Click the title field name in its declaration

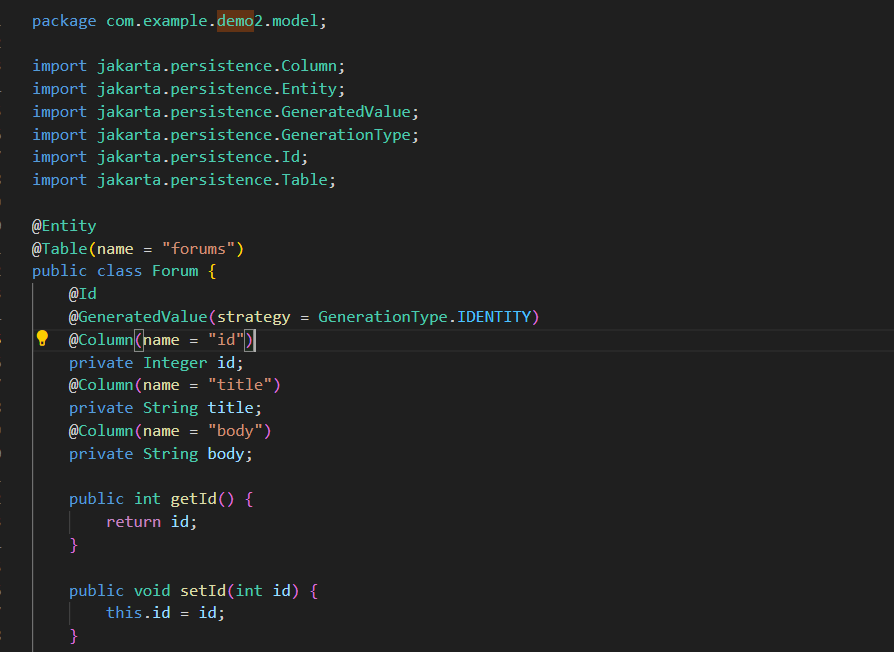[x=231, y=408]
